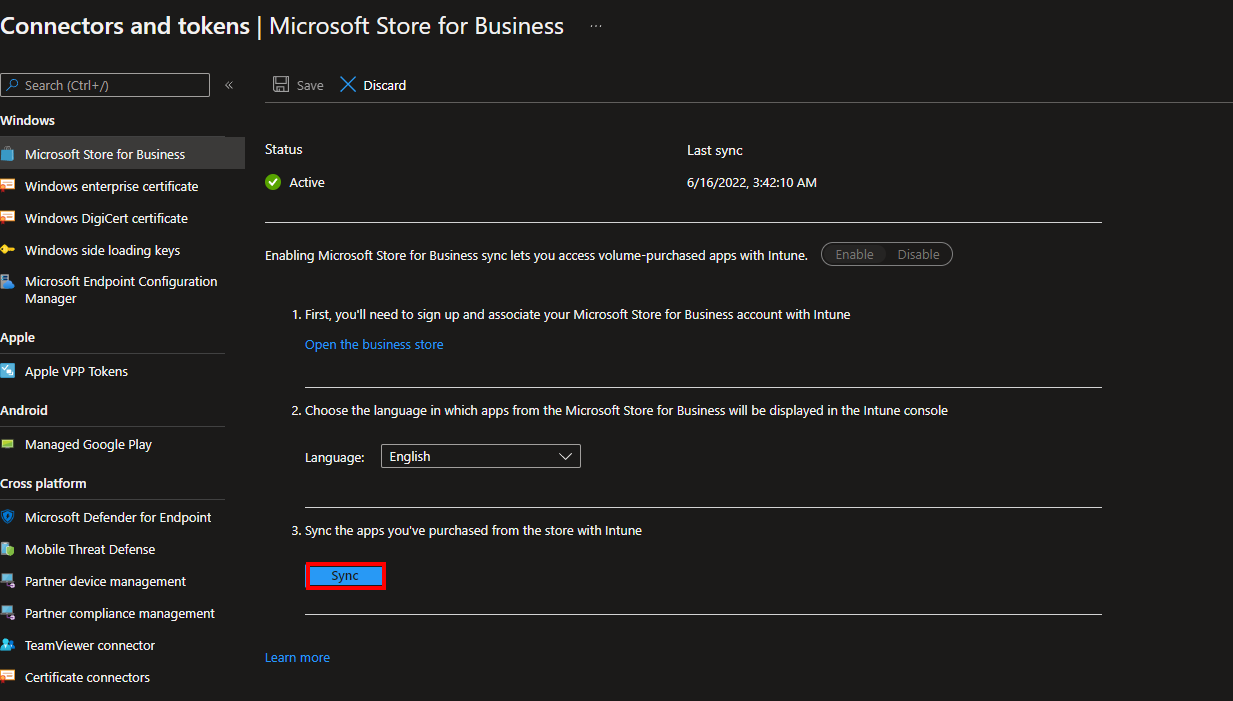Open Mobile Threat Defense menu item
The image size is (1233, 701).
tap(90, 549)
